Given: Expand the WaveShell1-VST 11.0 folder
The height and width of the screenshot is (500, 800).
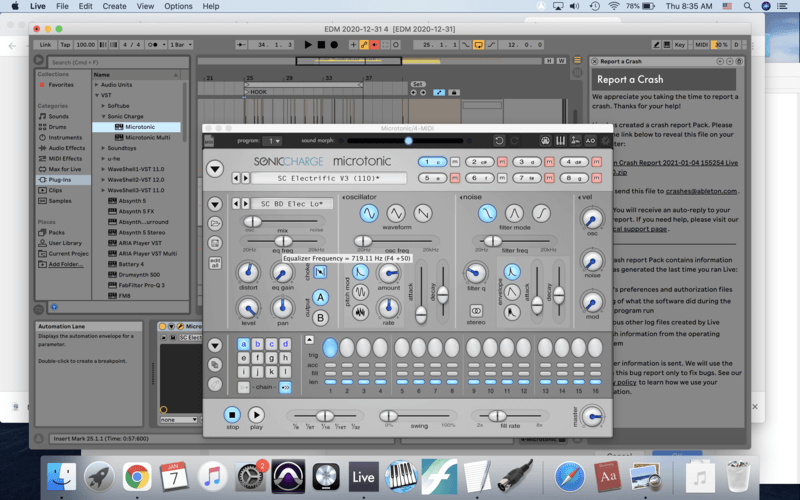Looking at the screenshot, I should click(103, 169).
